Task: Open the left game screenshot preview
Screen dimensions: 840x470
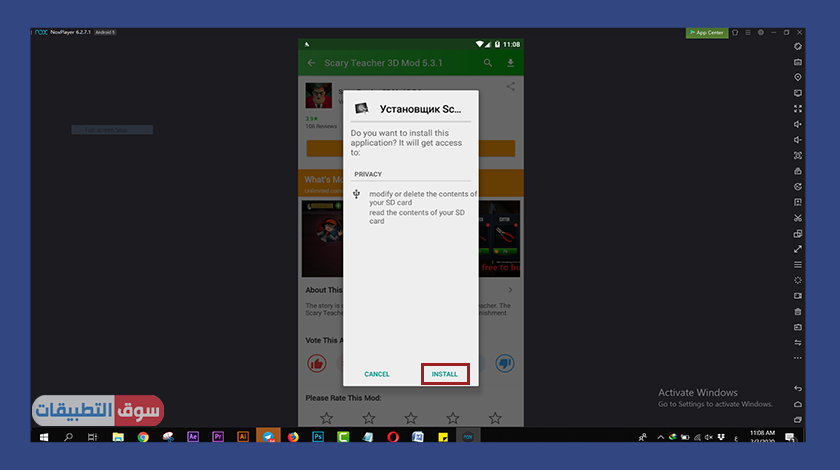Action: point(322,239)
